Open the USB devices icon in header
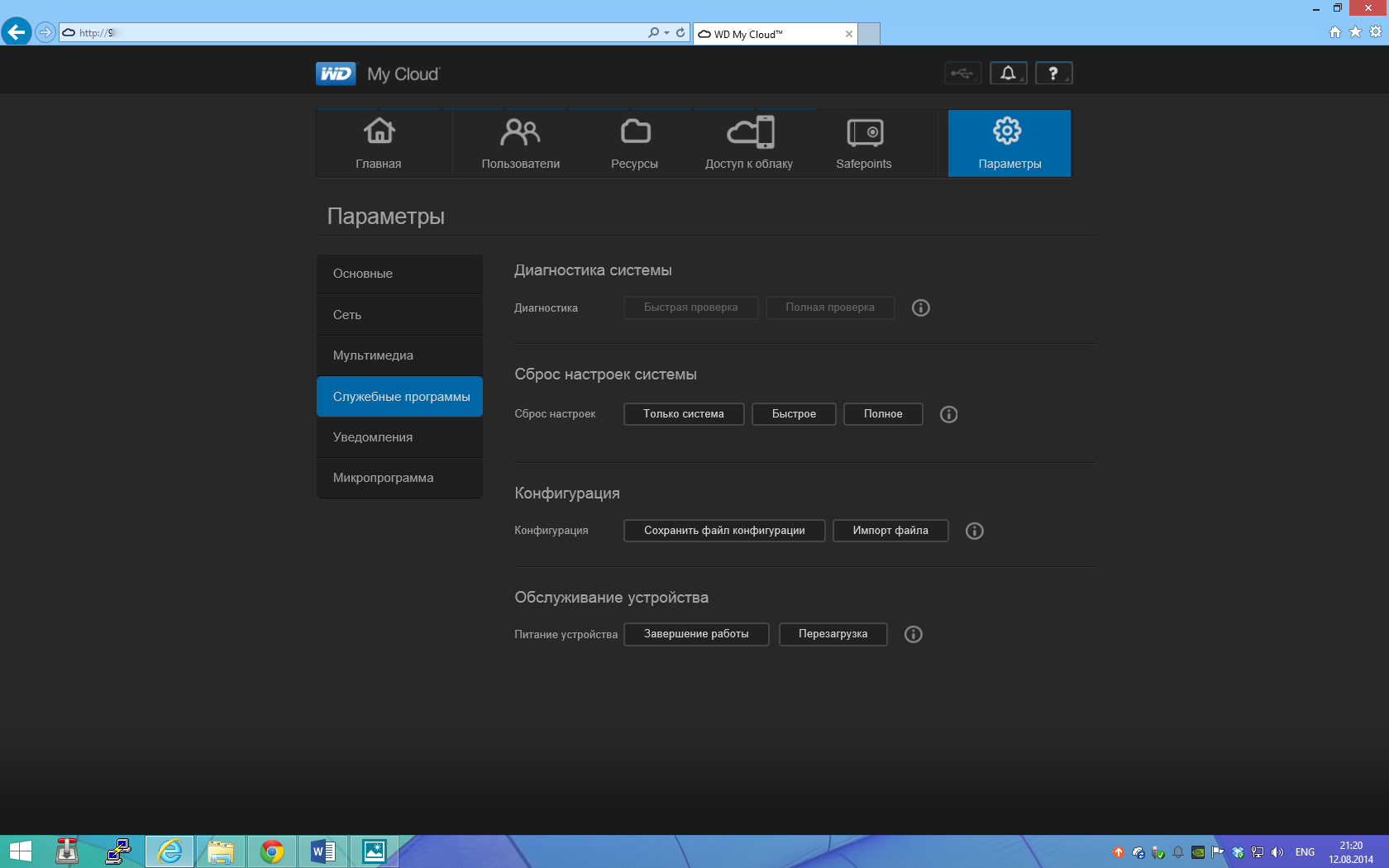 962,73
